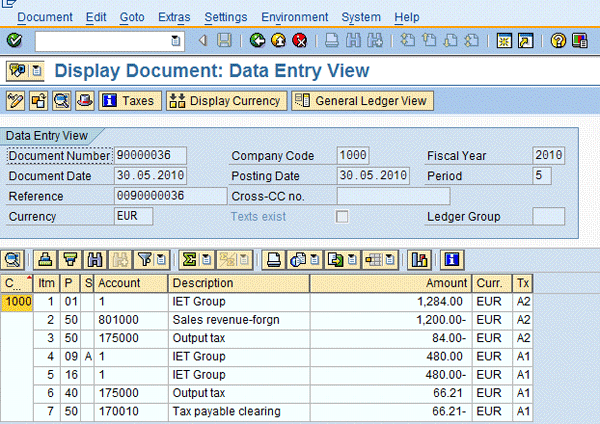Click the yellow Help question mark icon
600x424 pixels.
tap(558, 40)
